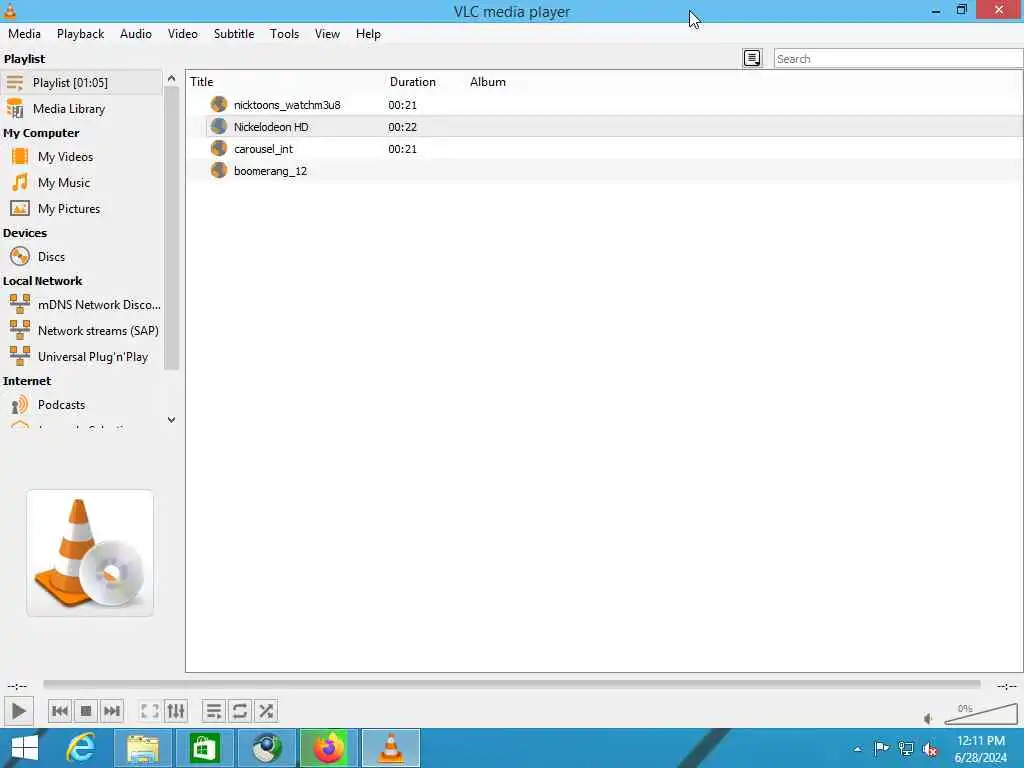Open File Explorer from taskbar
Screen dimensions: 1024x768
click(143, 748)
